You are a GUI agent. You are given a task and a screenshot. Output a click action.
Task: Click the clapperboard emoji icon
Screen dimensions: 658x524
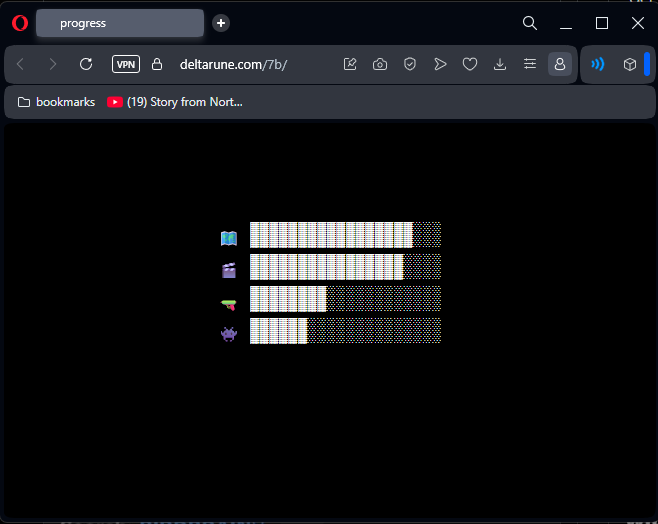(229, 270)
